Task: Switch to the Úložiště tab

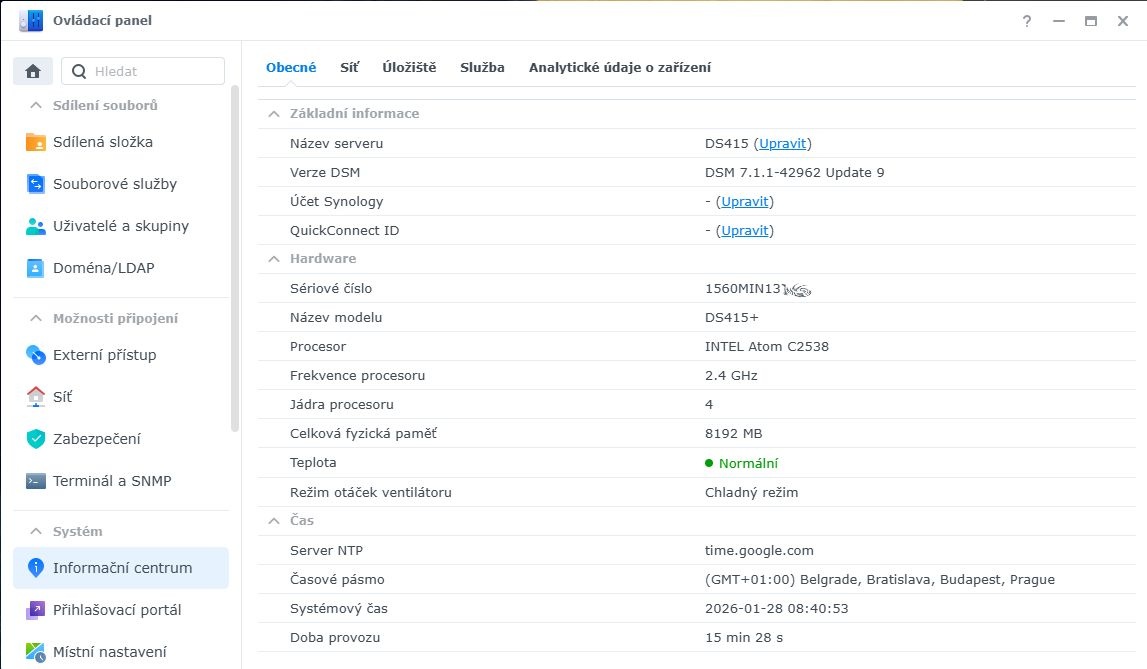Action: (408, 67)
